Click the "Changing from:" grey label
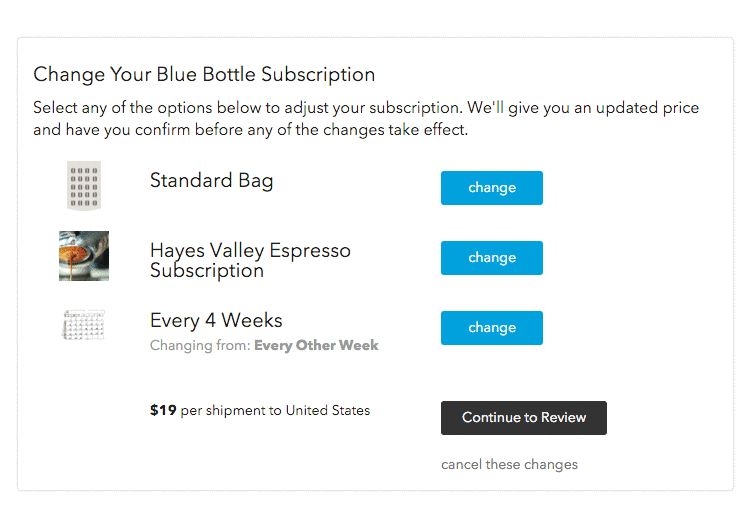Viewport: 750px width, 522px height. coord(200,346)
